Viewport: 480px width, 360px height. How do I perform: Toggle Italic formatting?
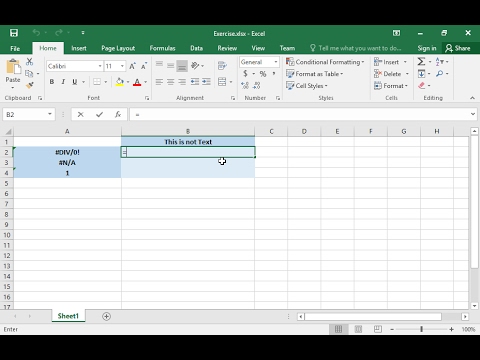(x=63, y=82)
